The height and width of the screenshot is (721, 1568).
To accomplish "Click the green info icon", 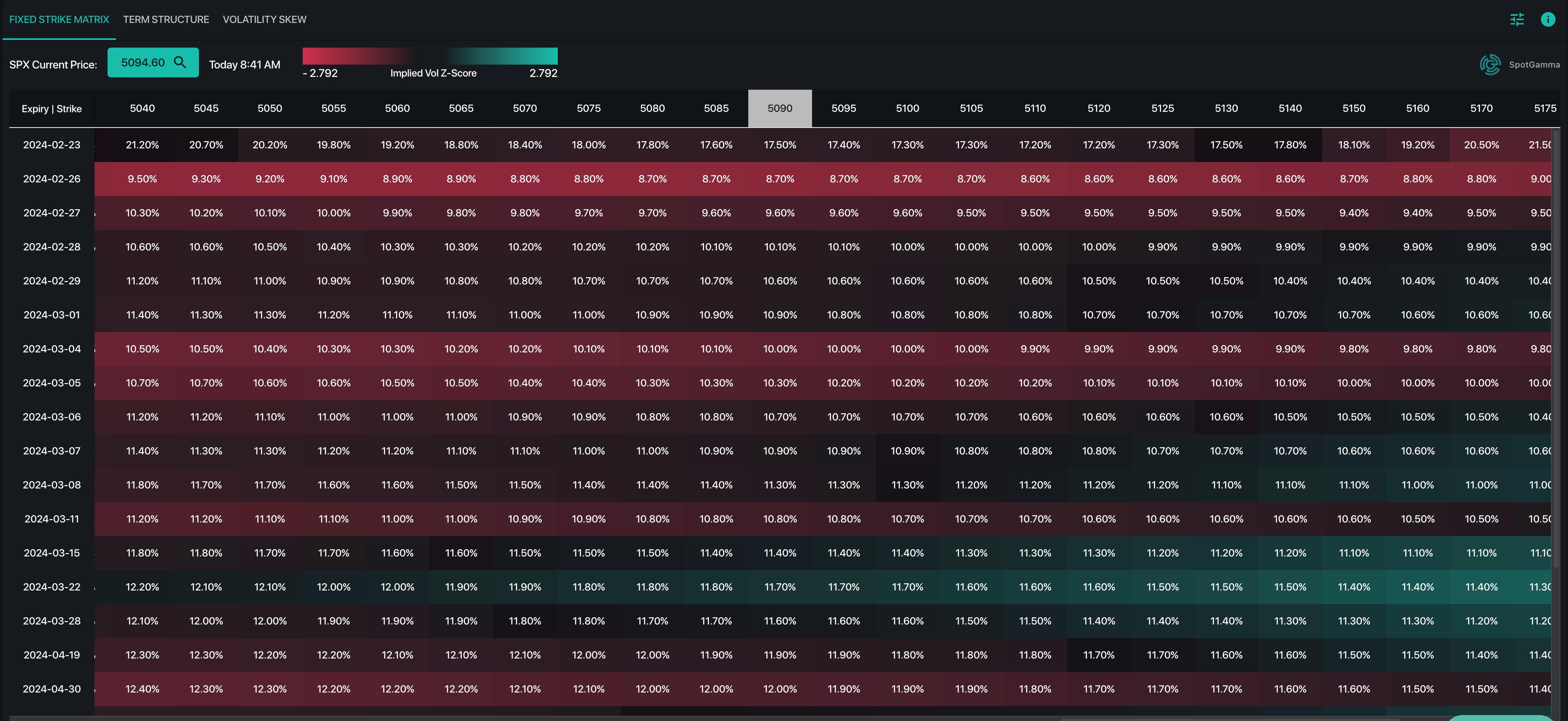I will pyautogui.click(x=1548, y=20).
